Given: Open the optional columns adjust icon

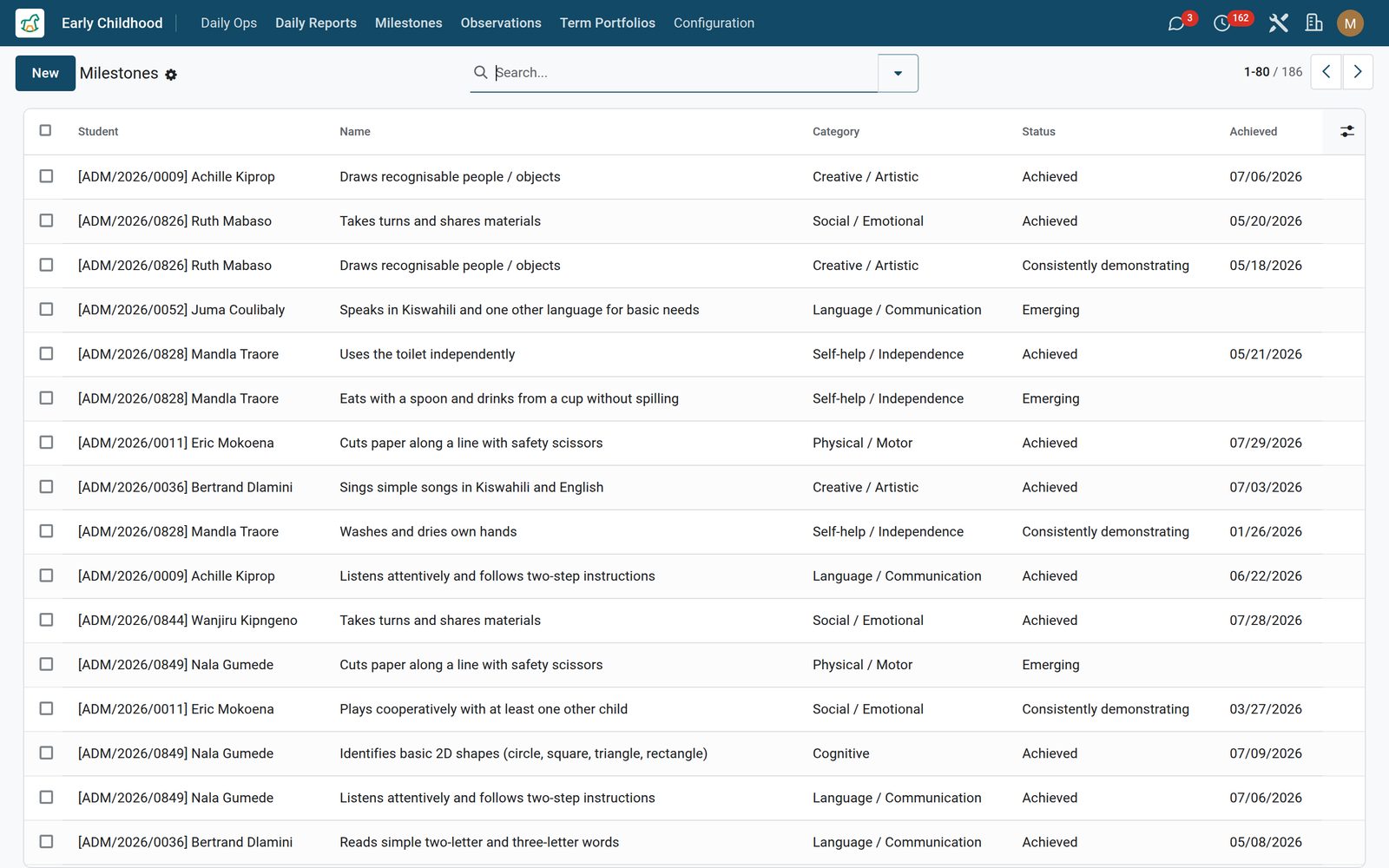Looking at the screenshot, I should pyautogui.click(x=1346, y=131).
